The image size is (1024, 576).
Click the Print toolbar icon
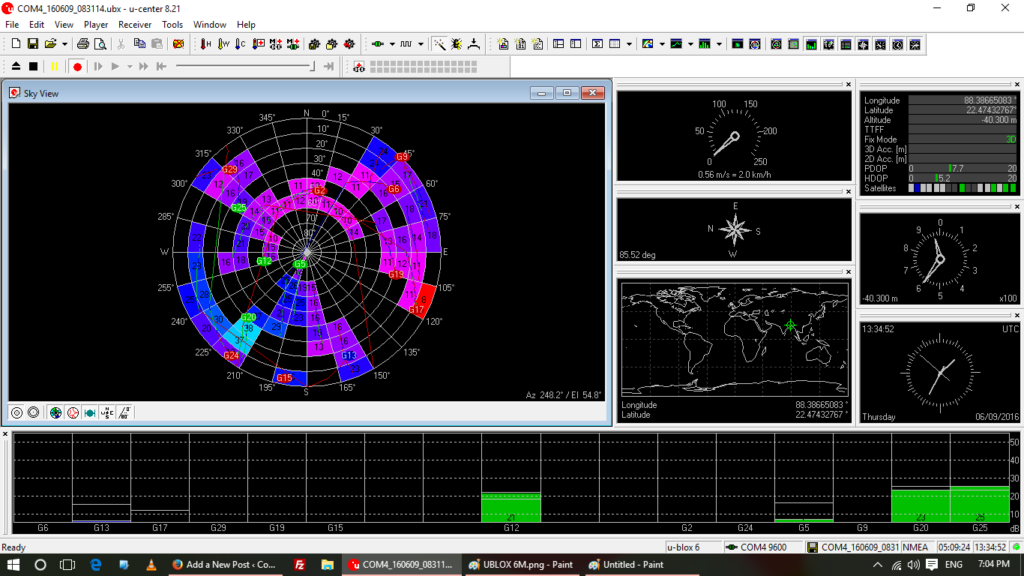coord(83,44)
